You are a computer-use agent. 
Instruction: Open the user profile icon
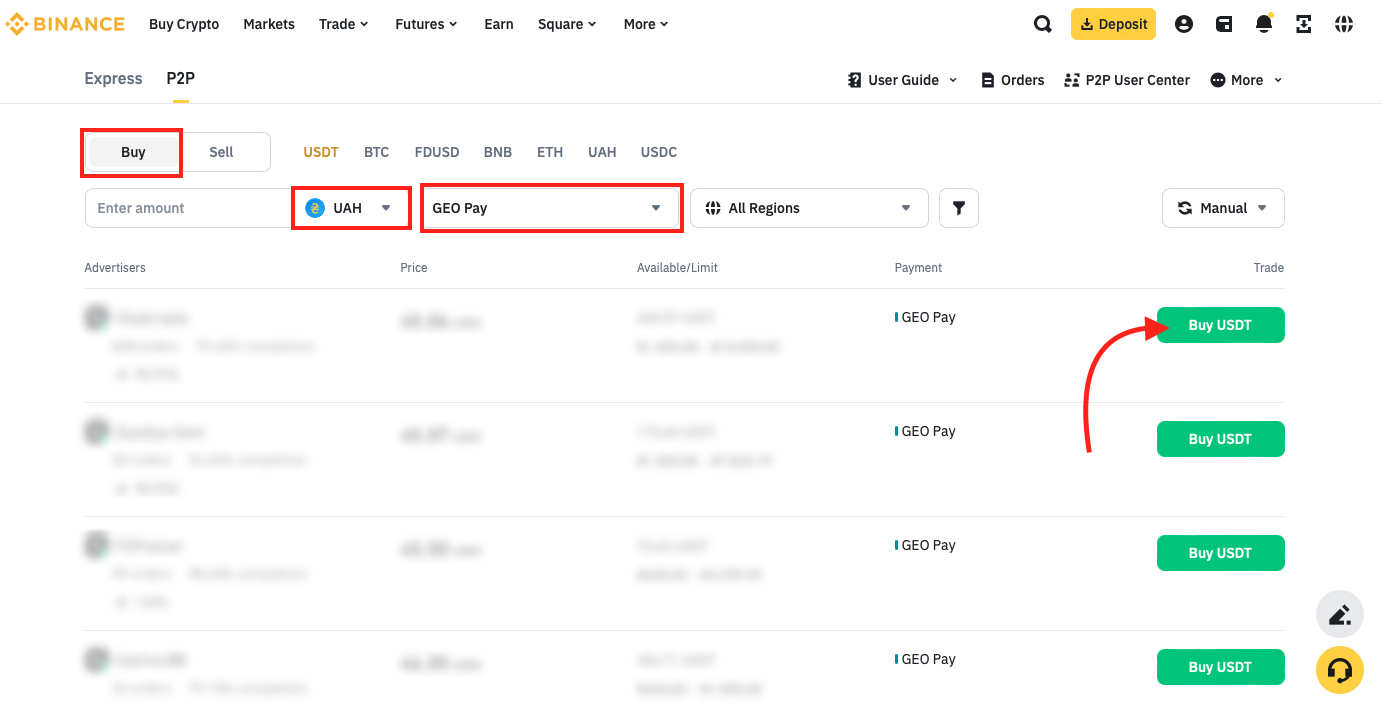(1184, 24)
